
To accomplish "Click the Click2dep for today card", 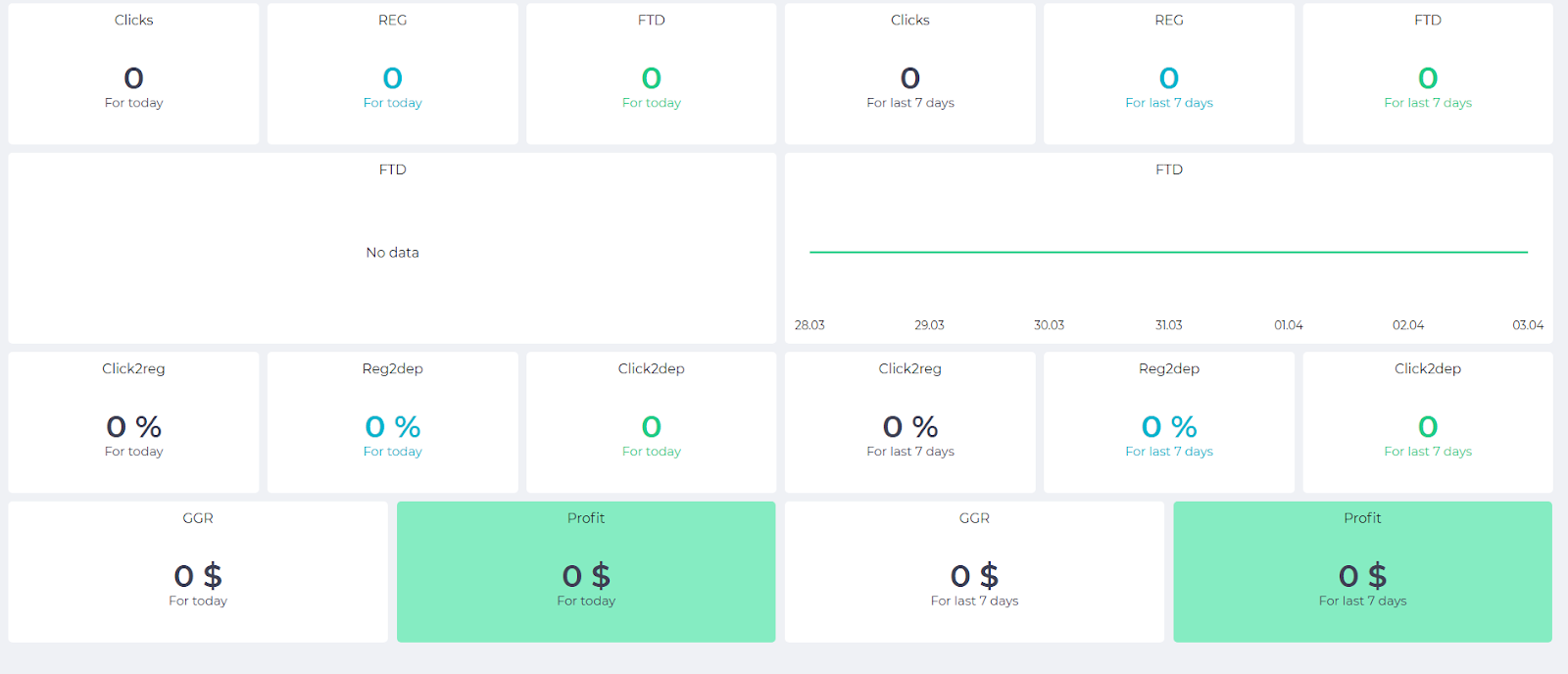I will click(651, 423).
